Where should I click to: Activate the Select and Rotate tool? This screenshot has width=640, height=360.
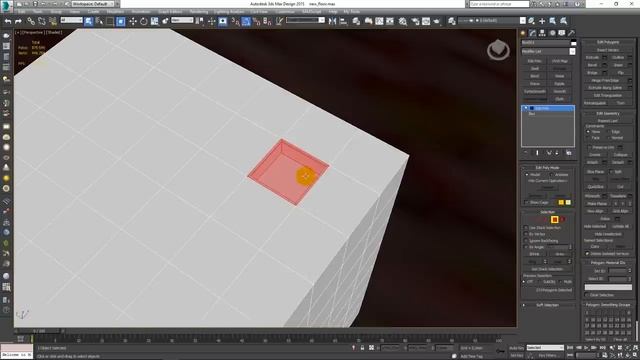[144, 21]
